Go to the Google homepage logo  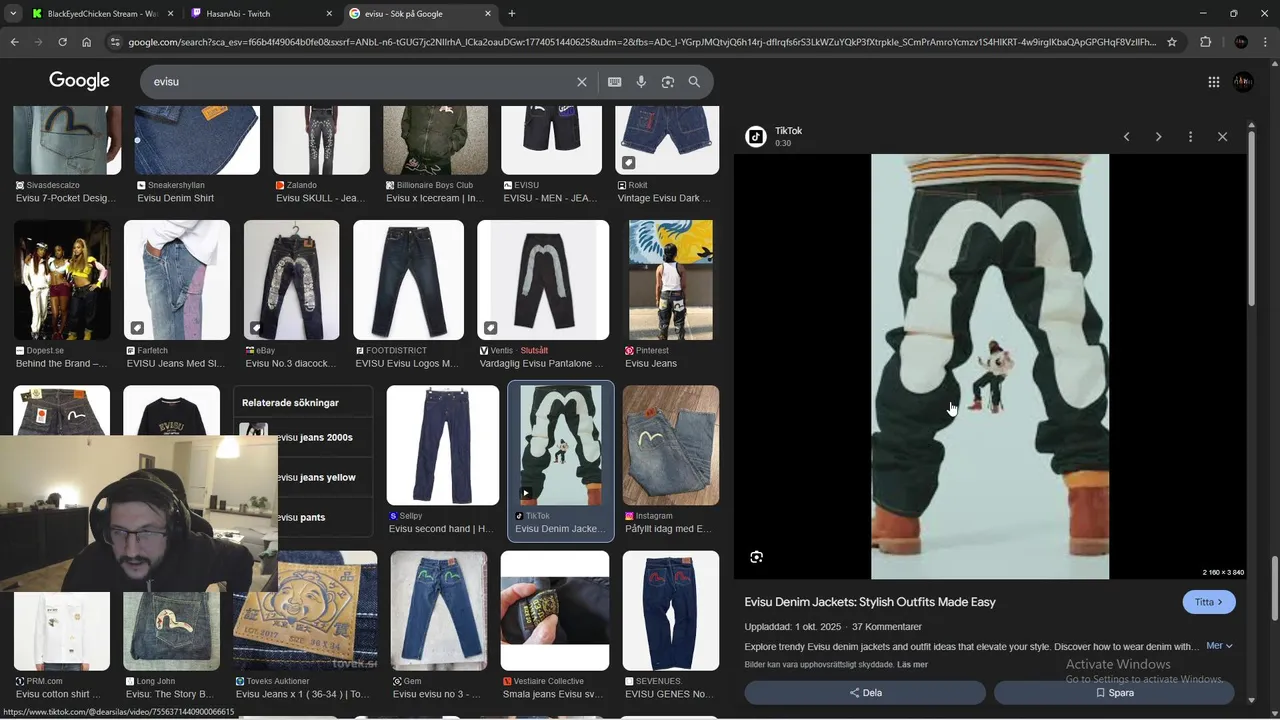pyautogui.click(x=79, y=81)
